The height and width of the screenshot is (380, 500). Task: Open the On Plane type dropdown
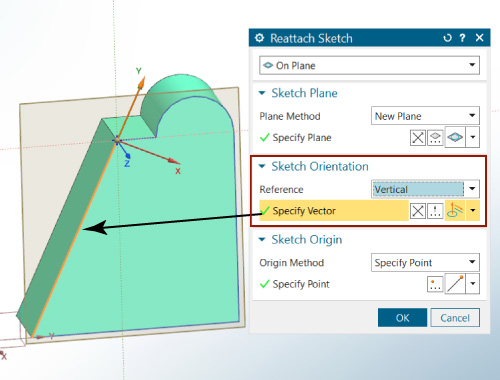coord(369,65)
